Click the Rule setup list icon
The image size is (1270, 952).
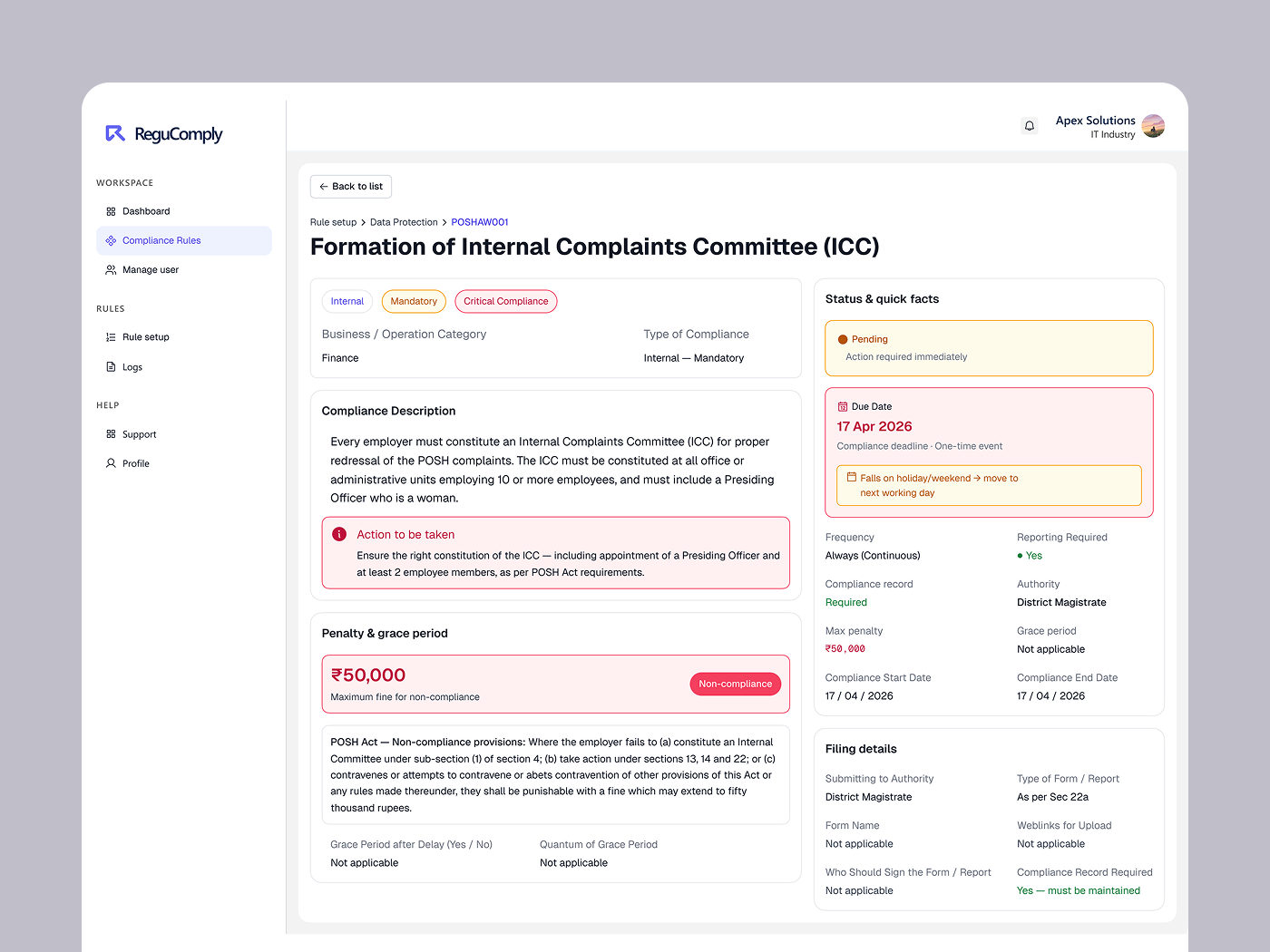pos(111,337)
